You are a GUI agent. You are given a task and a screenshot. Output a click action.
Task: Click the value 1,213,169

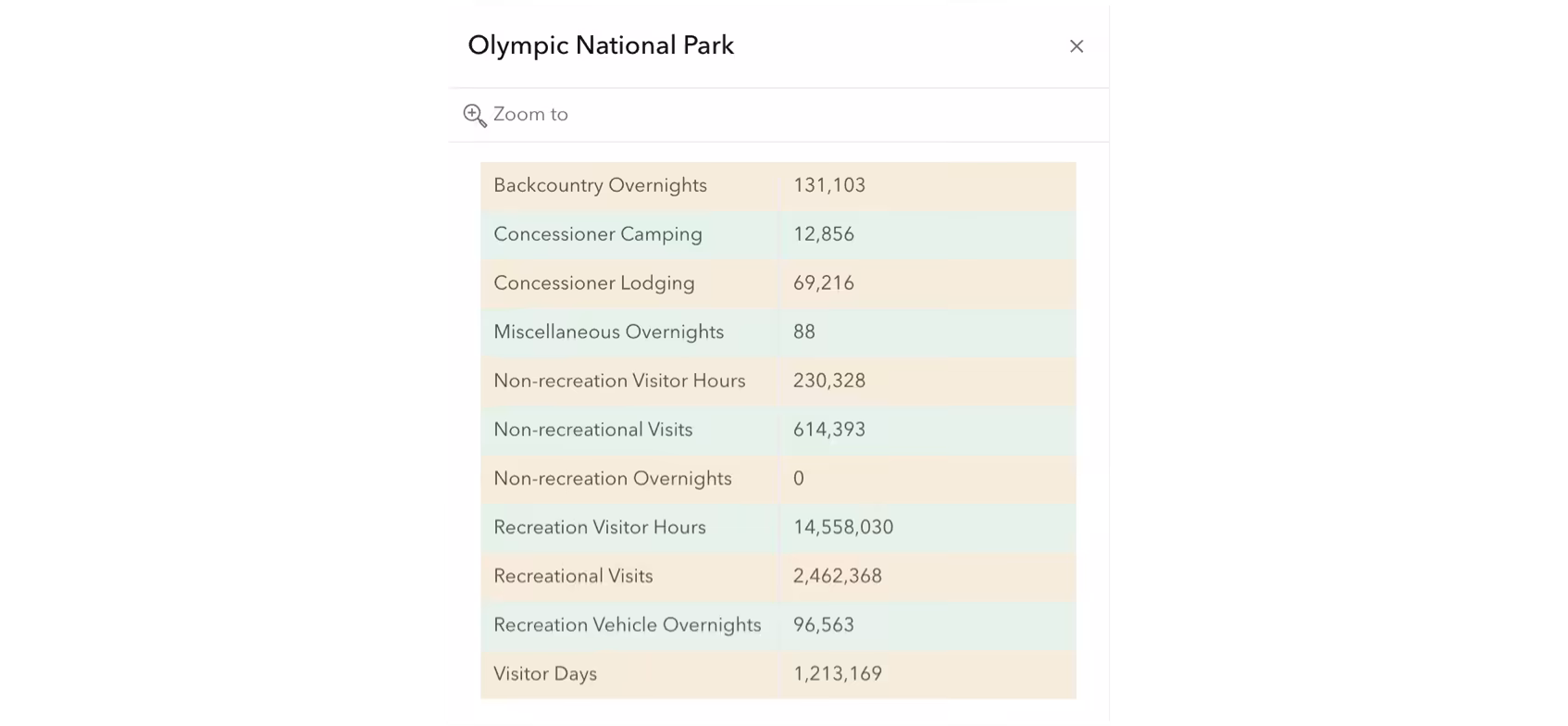(x=838, y=674)
